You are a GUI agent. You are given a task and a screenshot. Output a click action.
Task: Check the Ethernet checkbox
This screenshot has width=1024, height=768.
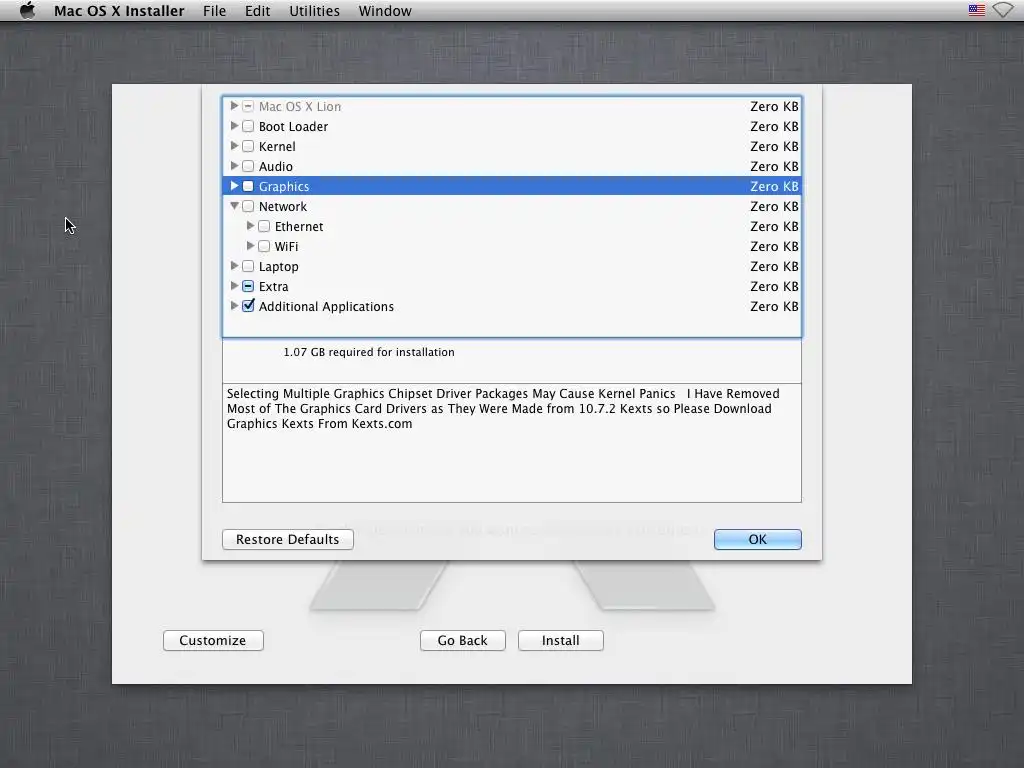264,227
